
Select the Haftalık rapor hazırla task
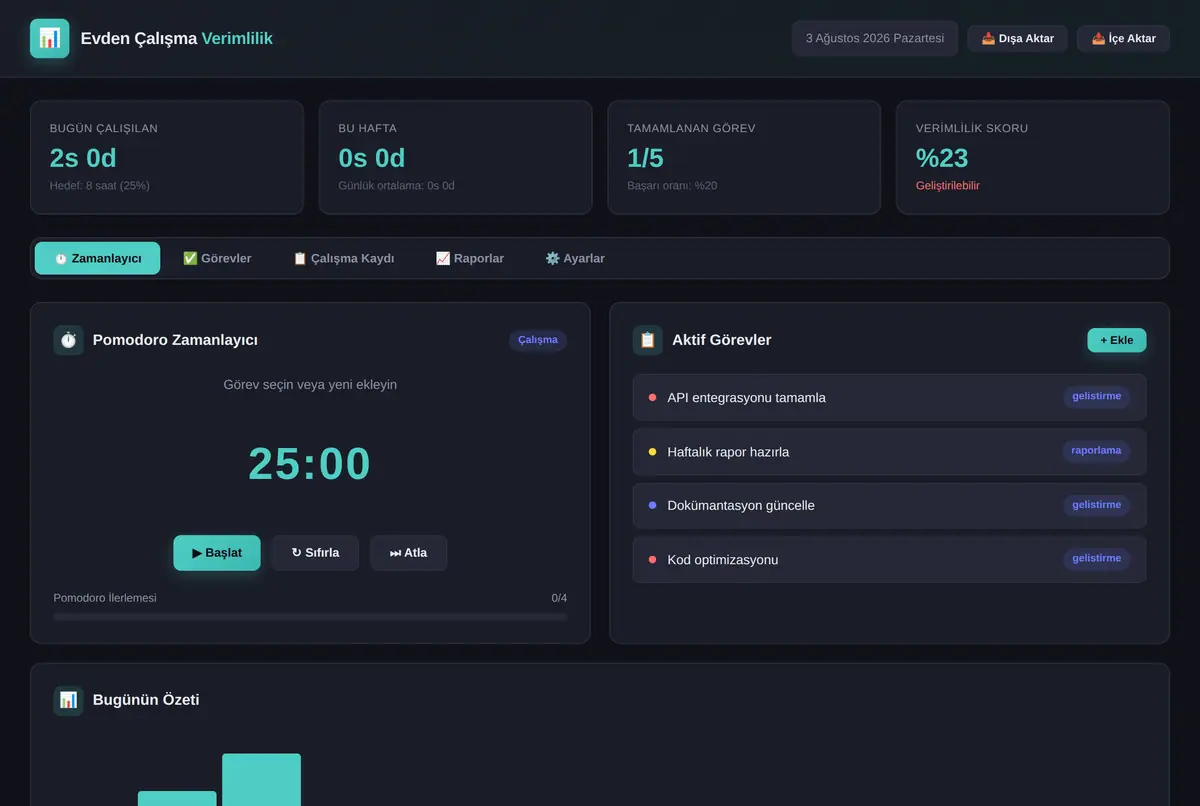[x=890, y=452]
